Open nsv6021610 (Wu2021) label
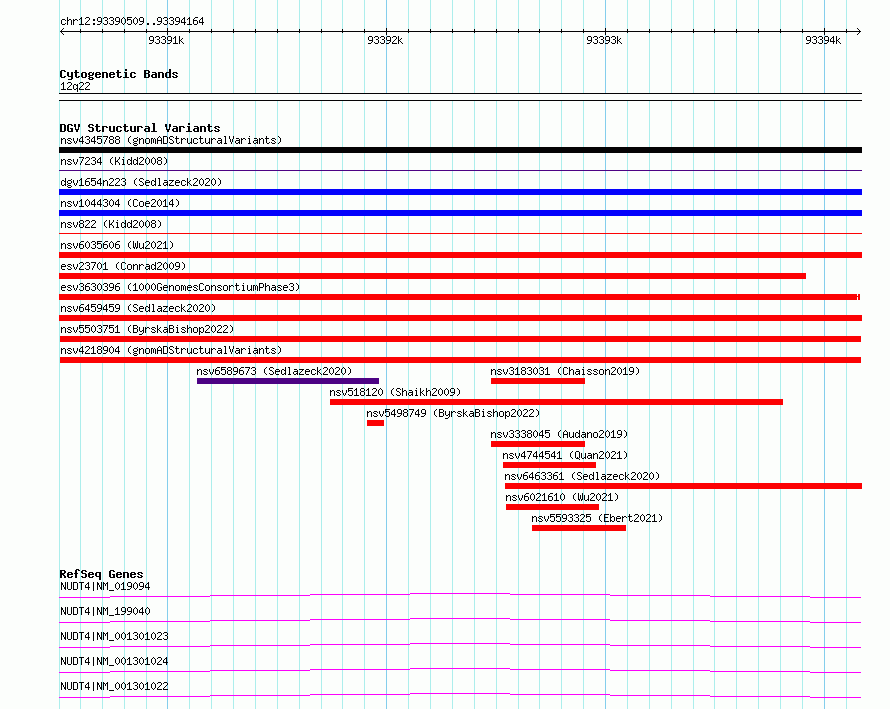 (x=562, y=497)
